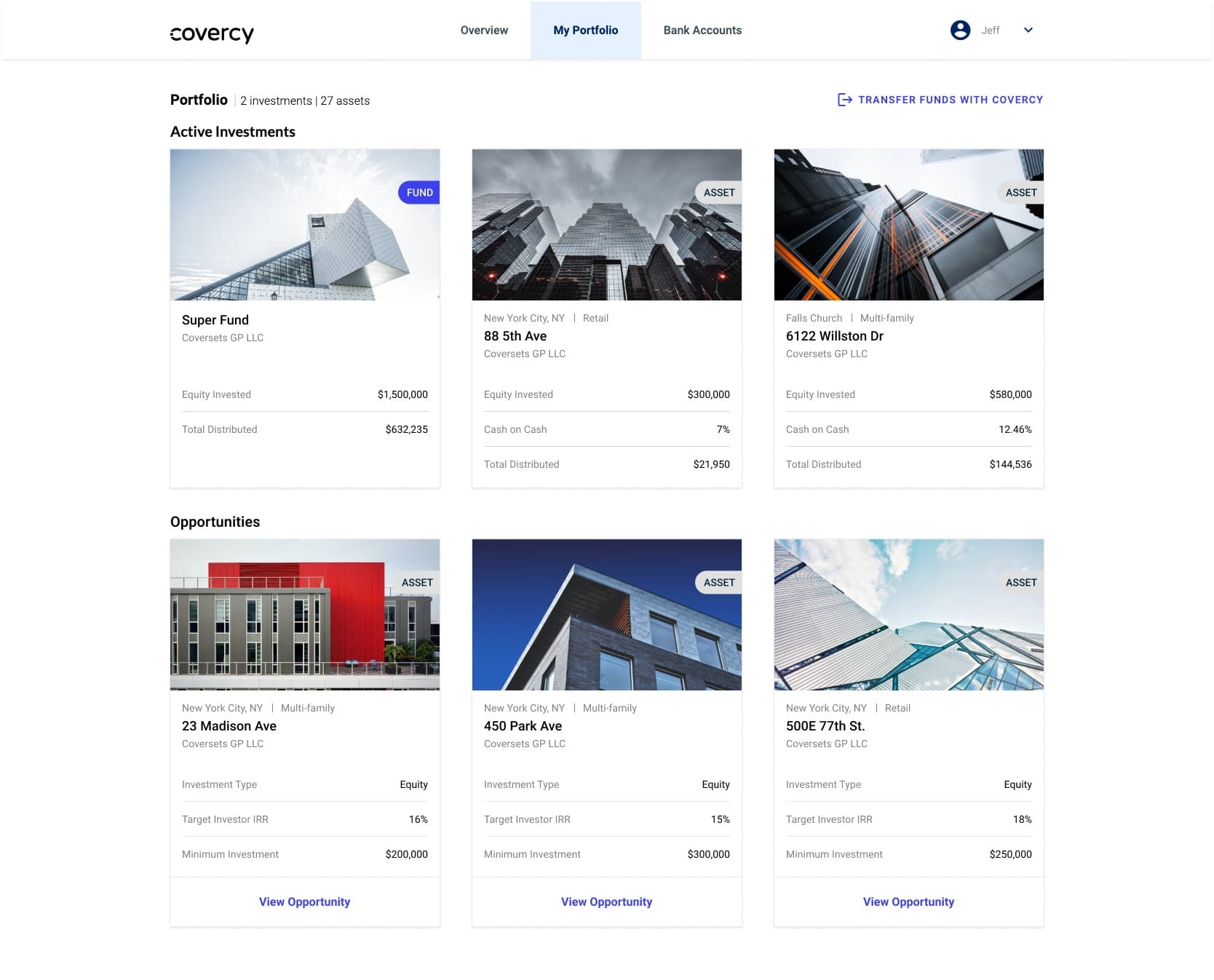This screenshot has width=1214, height=980.
Task: Click the ASSET badge on 23 Madison Ave
Action: 417,582
